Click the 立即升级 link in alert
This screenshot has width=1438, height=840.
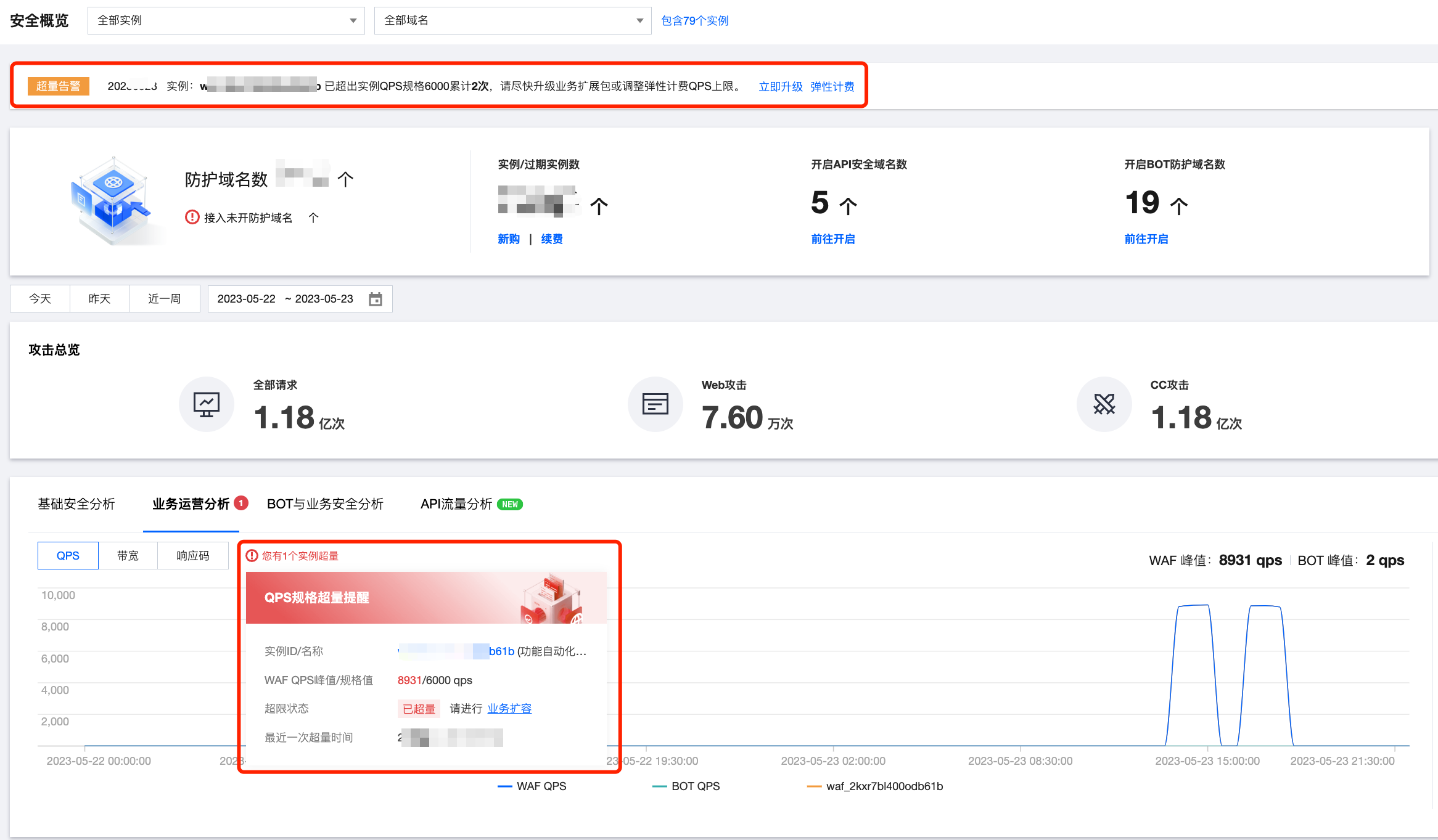(x=780, y=87)
